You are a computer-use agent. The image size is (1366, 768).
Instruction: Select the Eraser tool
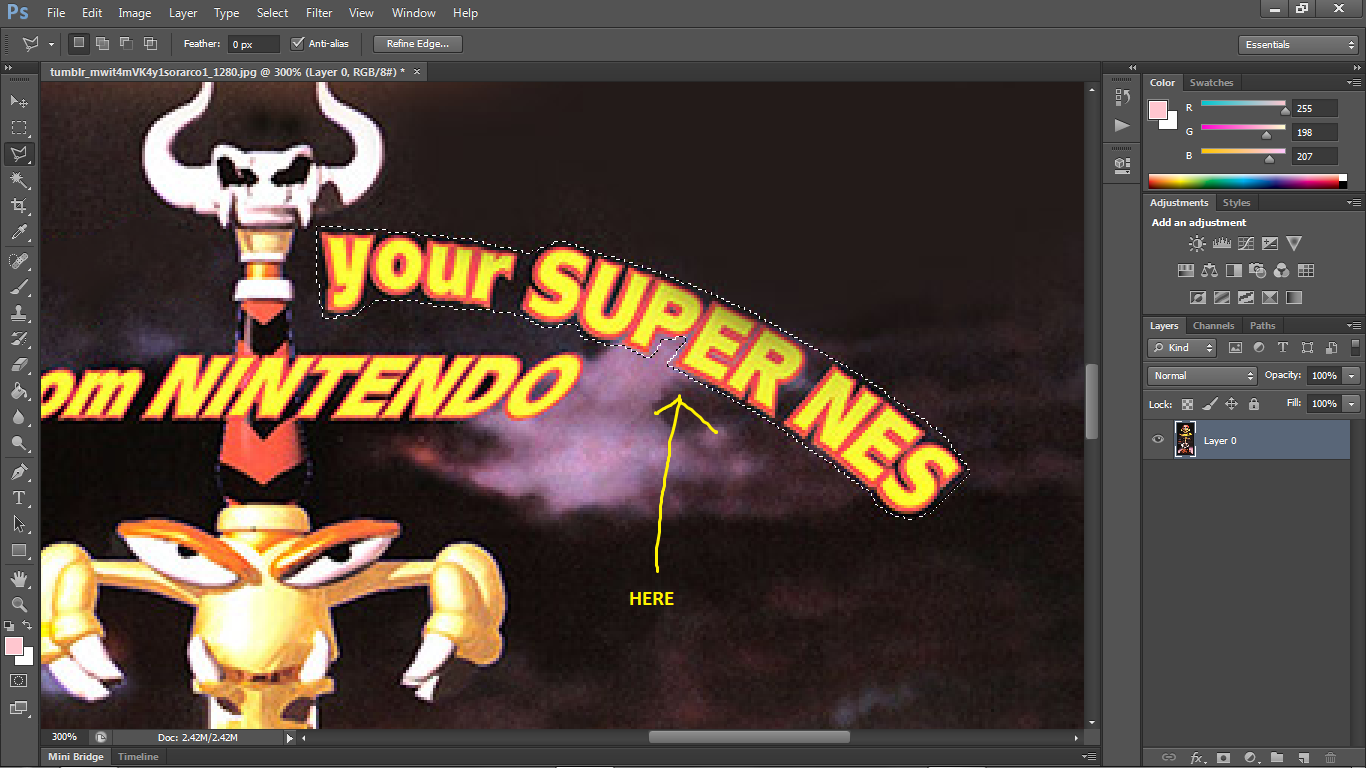coord(19,365)
